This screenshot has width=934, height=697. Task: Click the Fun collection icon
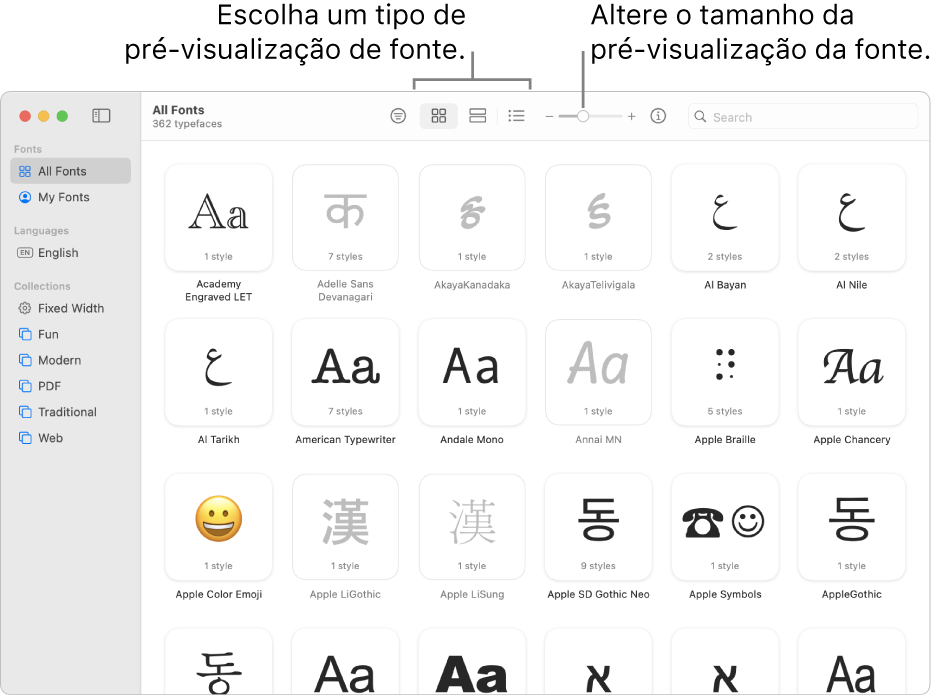24,334
